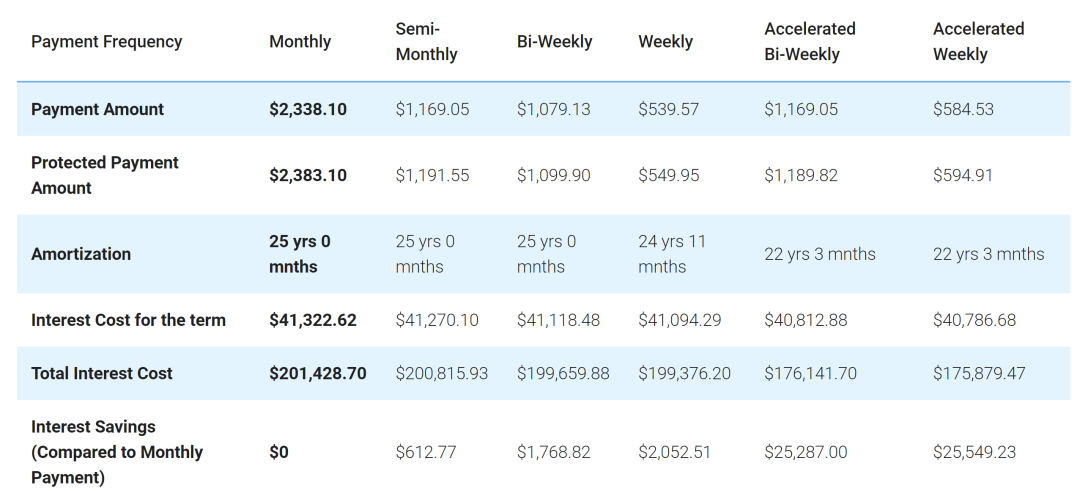This screenshot has height=491, width=1080.
Task: Click the Payment Amount row label
Action: (x=97, y=109)
